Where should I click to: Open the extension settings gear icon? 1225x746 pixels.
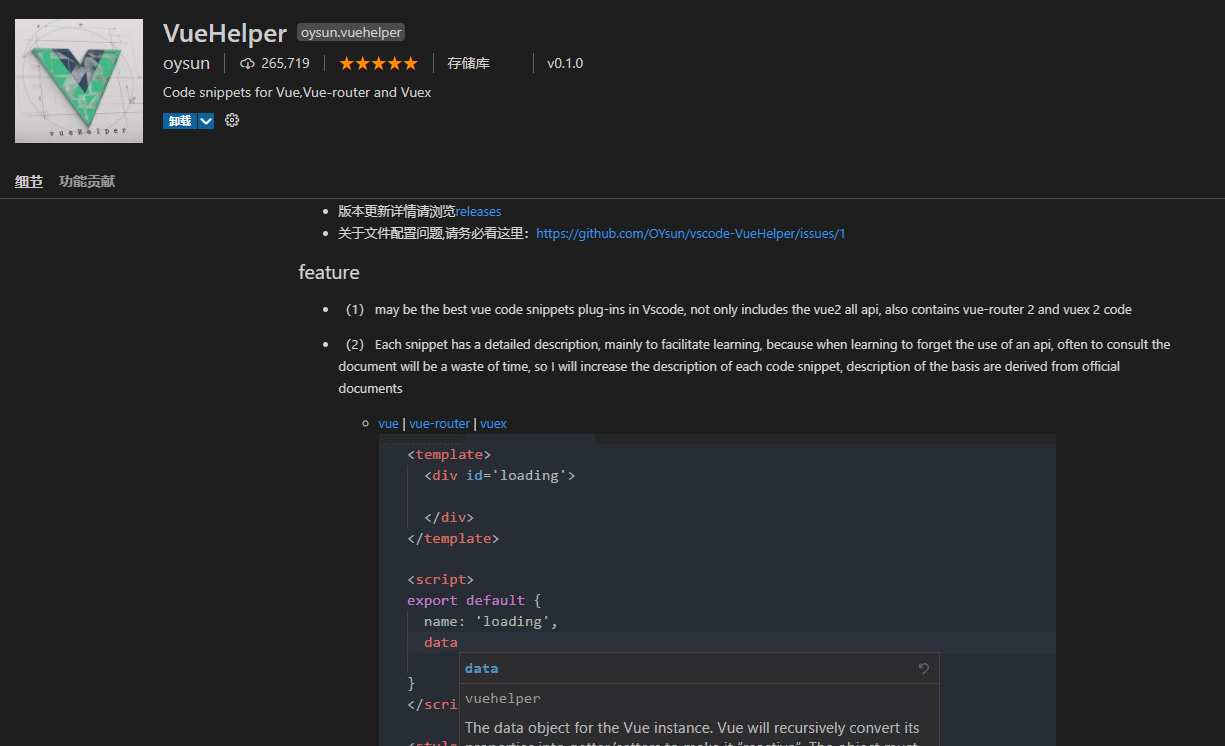click(232, 120)
